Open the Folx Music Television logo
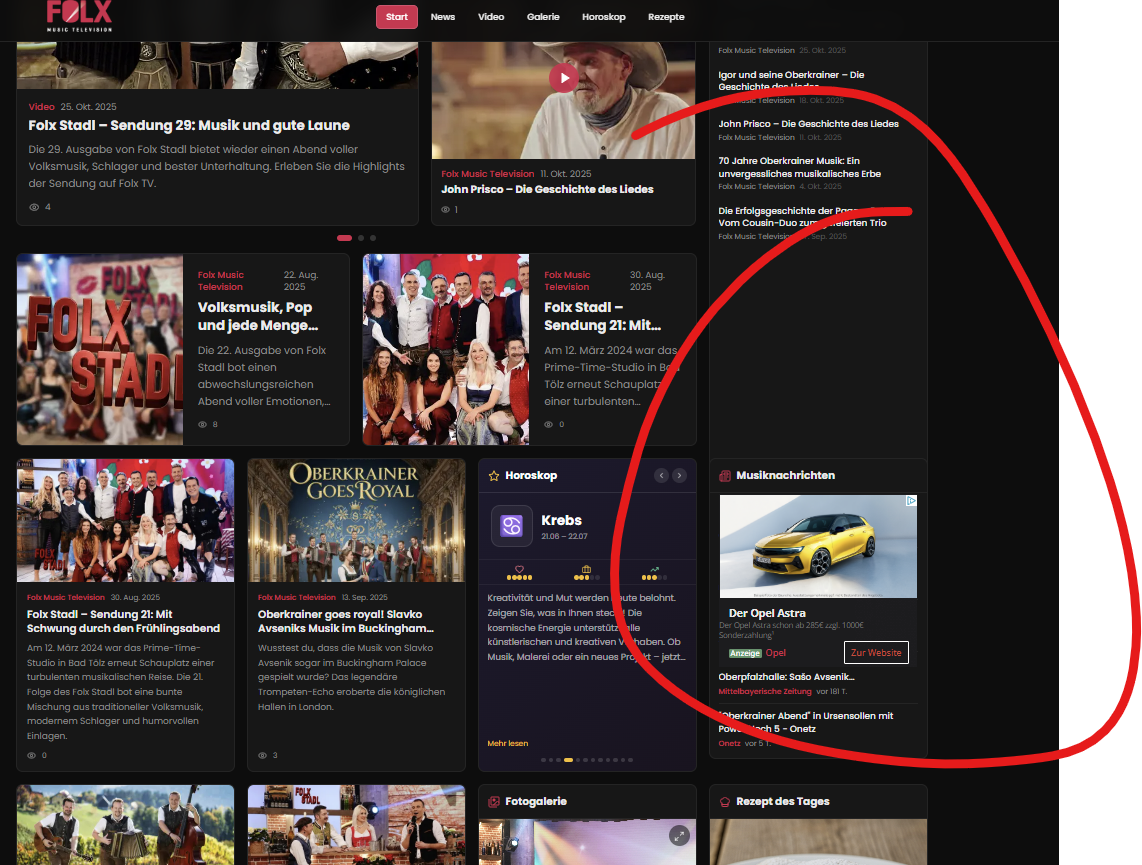Image resolution: width=1142 pixels, height=865 pixels. 79,16
